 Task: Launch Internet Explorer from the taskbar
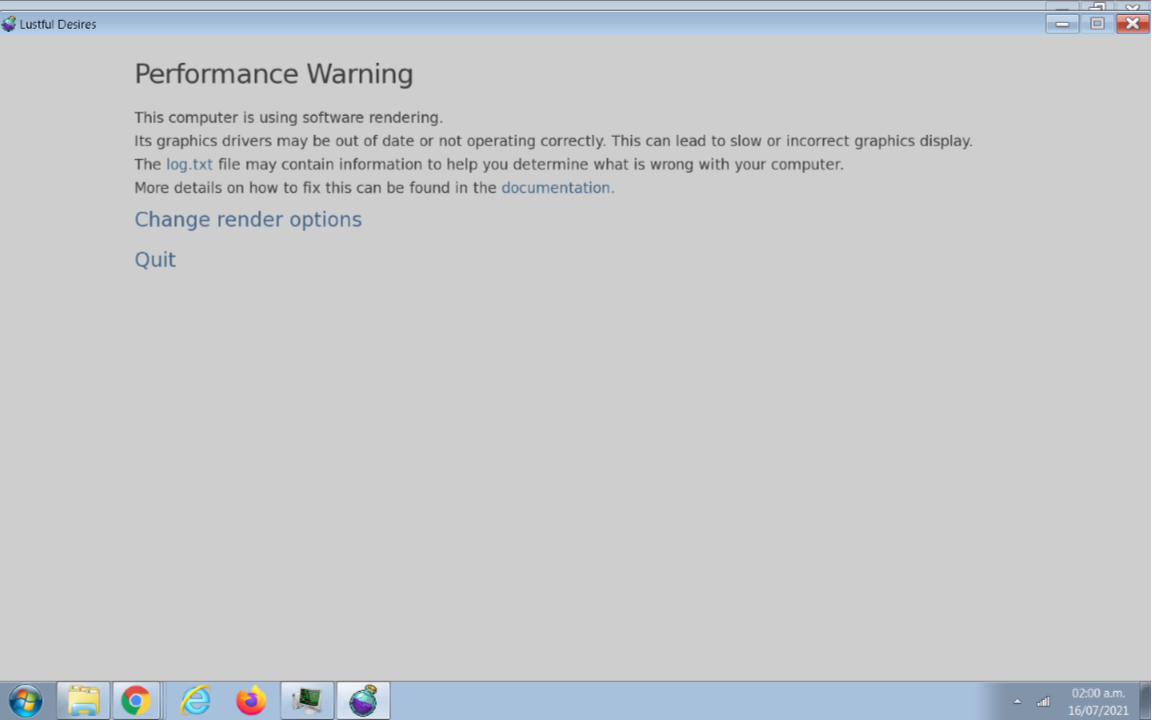pyautogui.click(x=195, y=701)
